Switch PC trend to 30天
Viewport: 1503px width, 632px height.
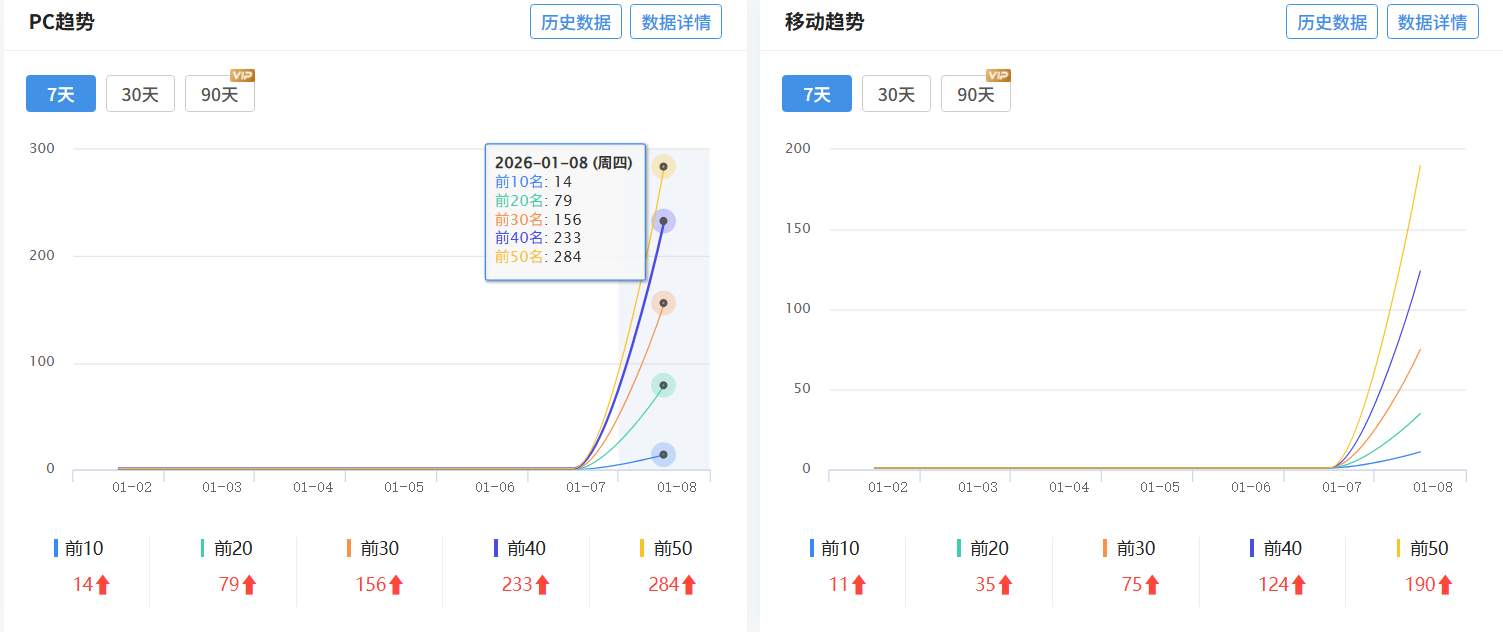pyautogui.click(x=140, y=94)
